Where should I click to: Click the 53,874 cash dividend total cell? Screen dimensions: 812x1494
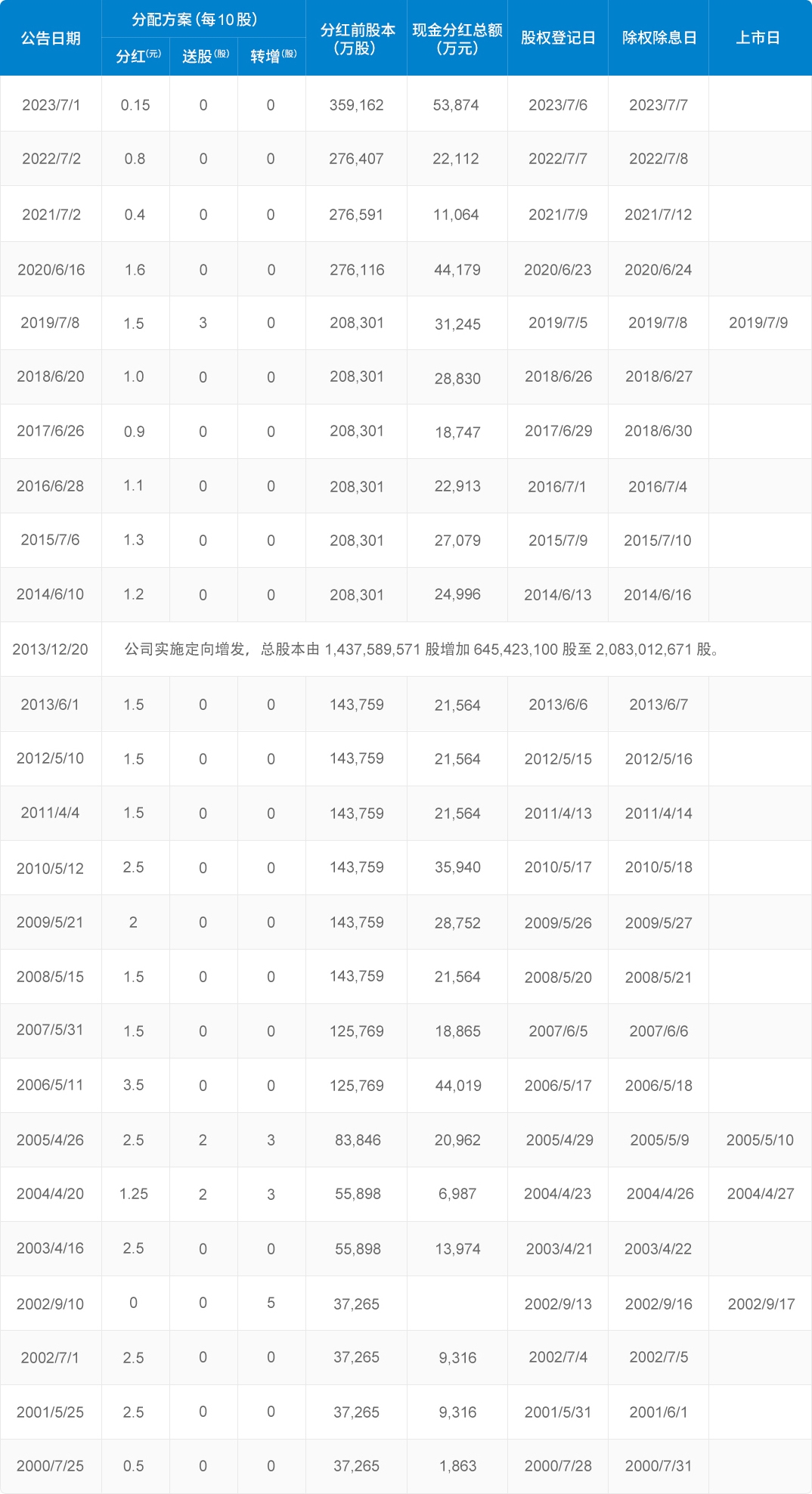pyautogui.click(x=456, y=105)
